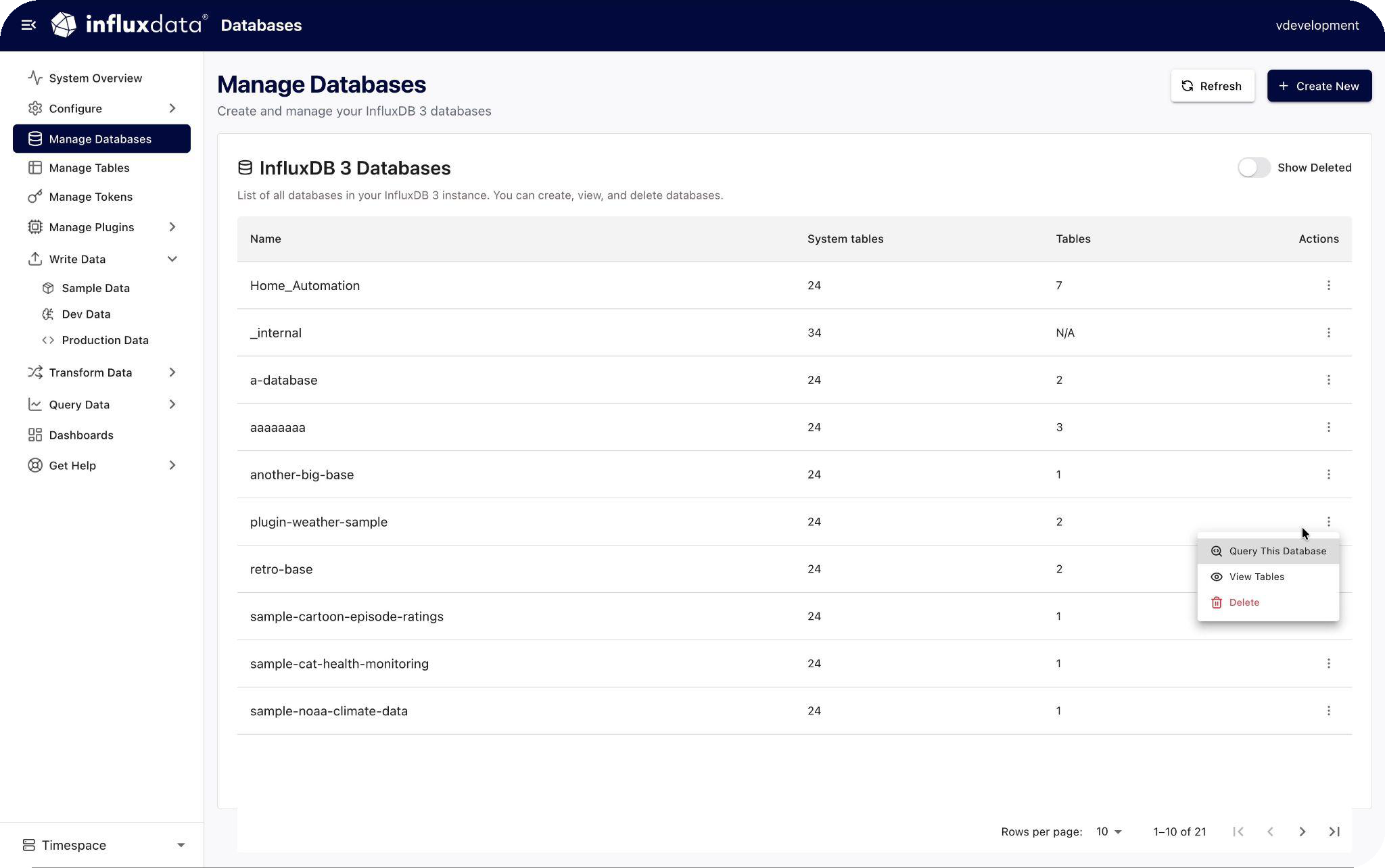
Task: Select Query This Database menu option
Action: tap(1276, 551)
